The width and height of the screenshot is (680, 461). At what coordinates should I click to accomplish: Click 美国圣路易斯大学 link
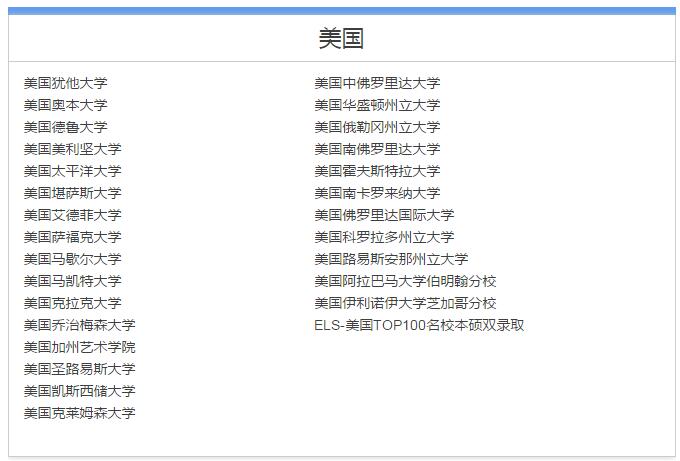point(79,369)
